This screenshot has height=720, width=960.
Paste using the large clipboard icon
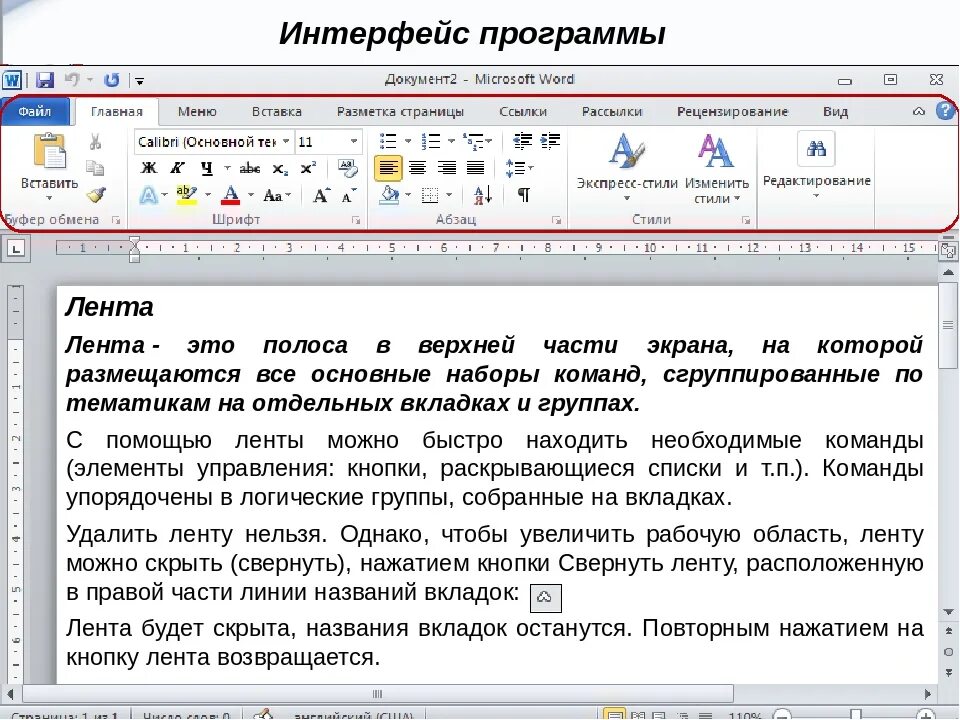click(50, 151)
